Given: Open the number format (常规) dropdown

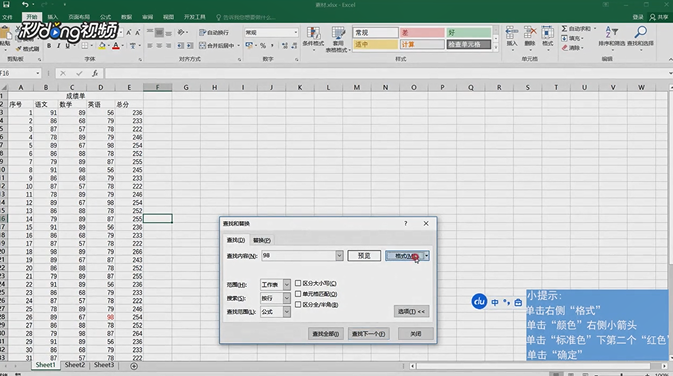Looking at the screenshot, I should (296, 33).
